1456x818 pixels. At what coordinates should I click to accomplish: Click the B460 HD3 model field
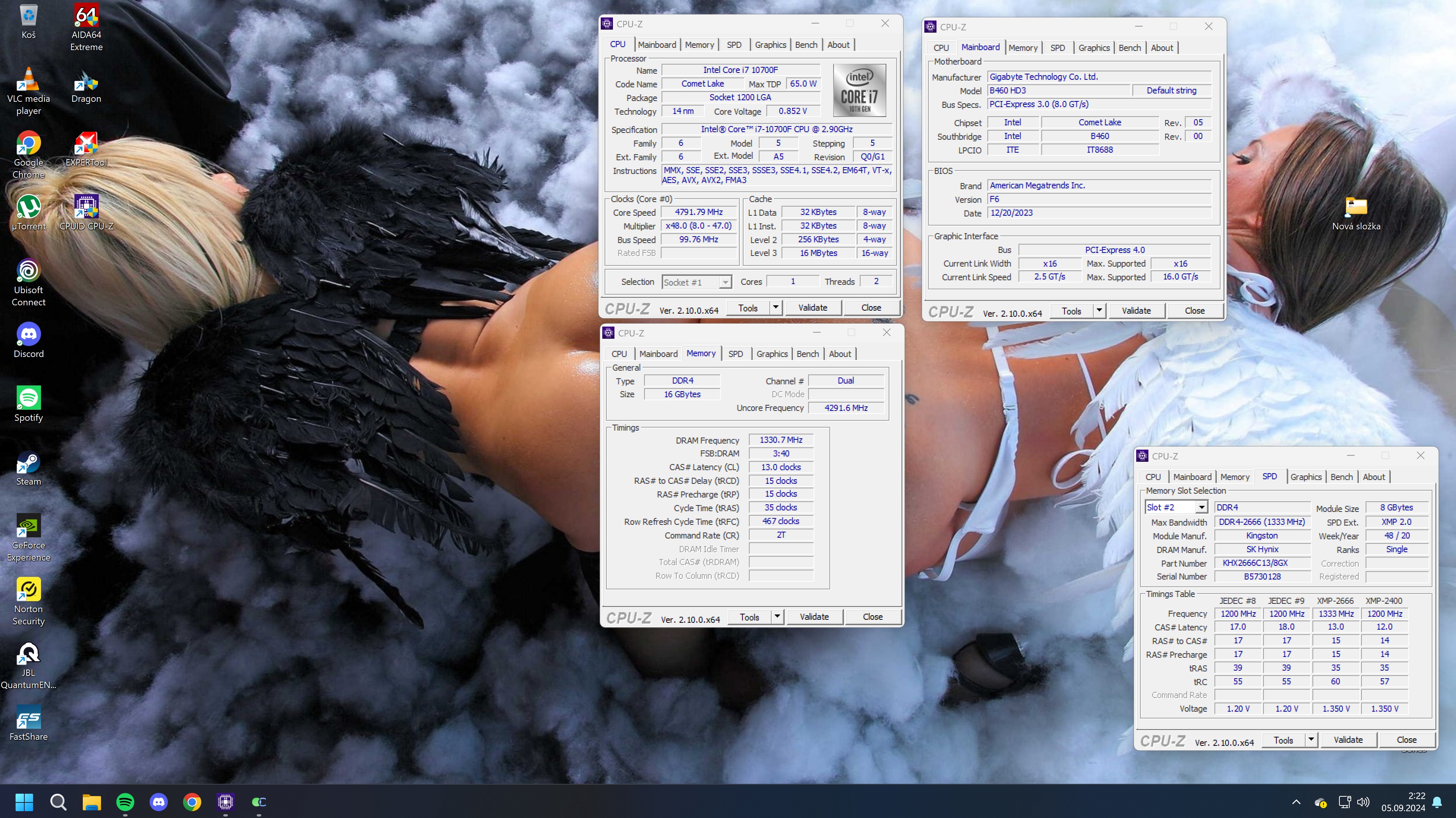coord(1059,90)
